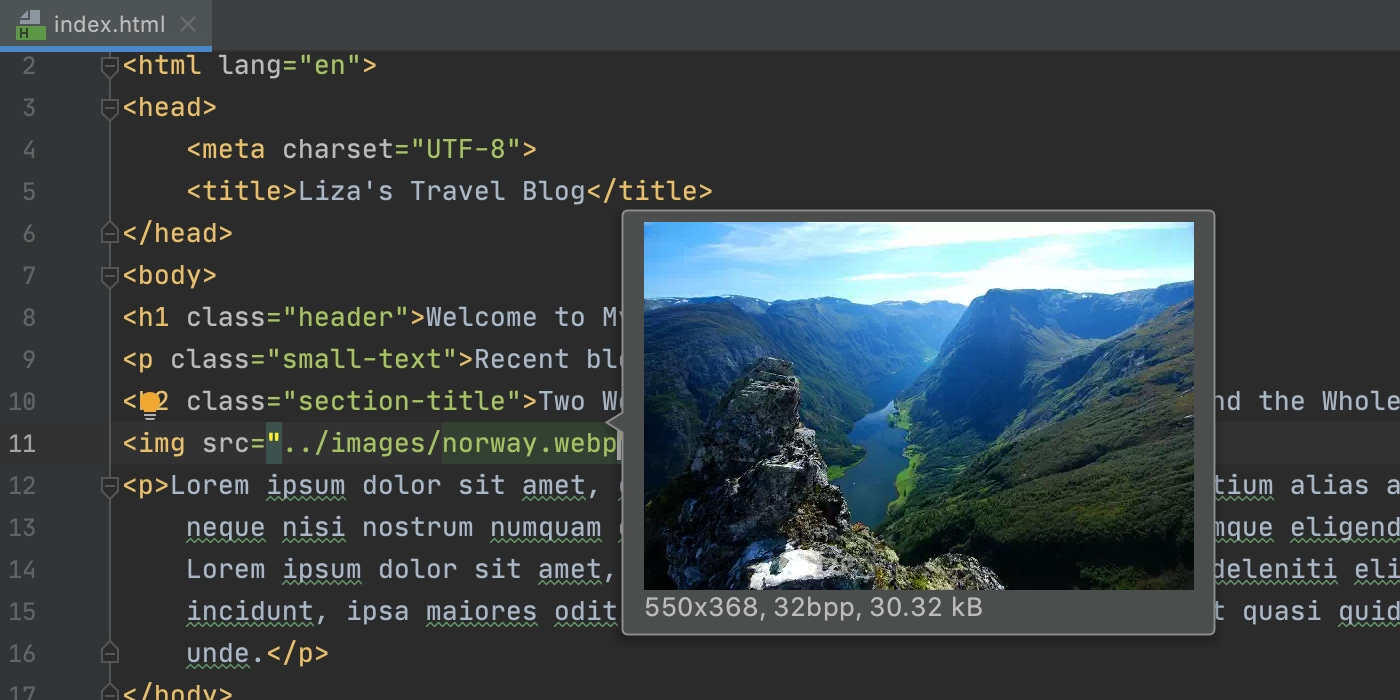Screen dimensions: 1400x700
Task: Click gutter line number 5
Action: [28, 192]
